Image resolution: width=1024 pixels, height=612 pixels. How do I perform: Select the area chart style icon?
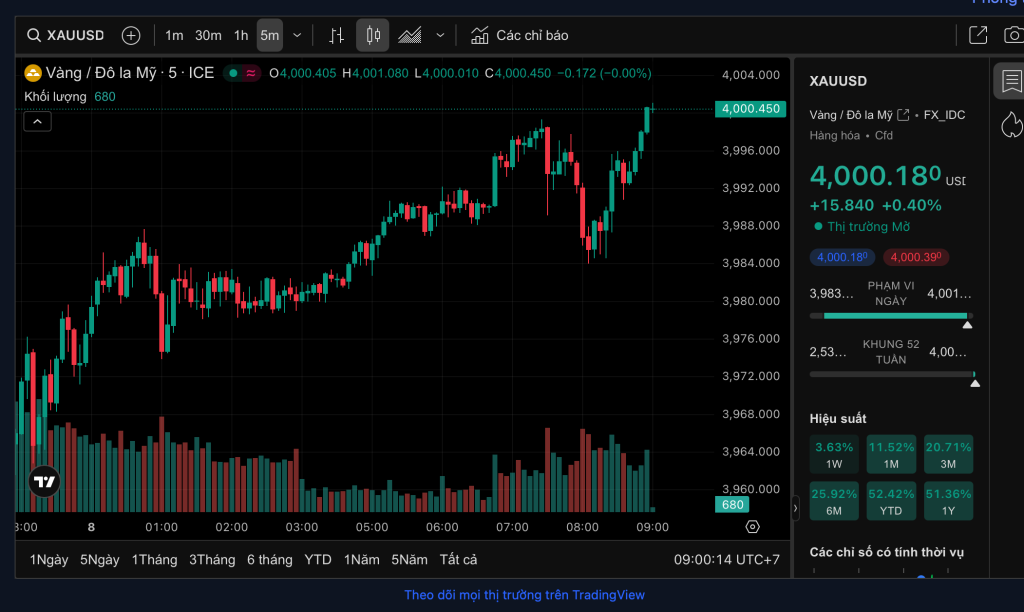(x=409, y=35)
